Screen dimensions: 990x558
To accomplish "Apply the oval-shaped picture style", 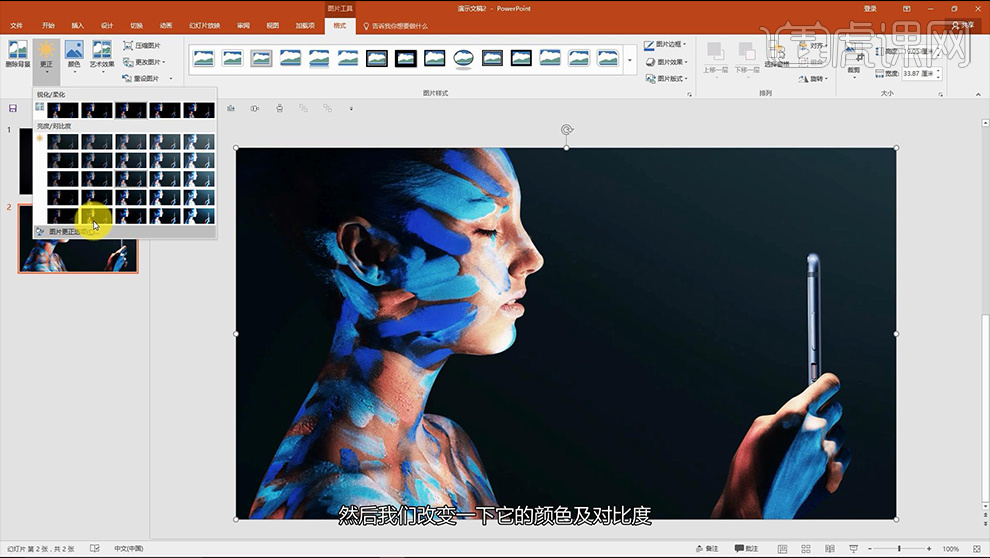I will click(463, 59).
